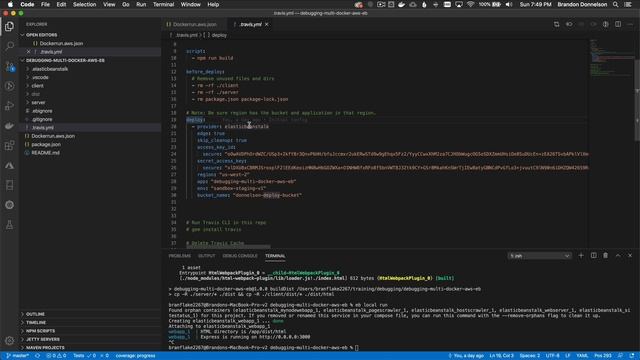Click the flask test icon in activity bar
Image resolution: width=640 pixels, height=360 pixels.
point(9,225)
